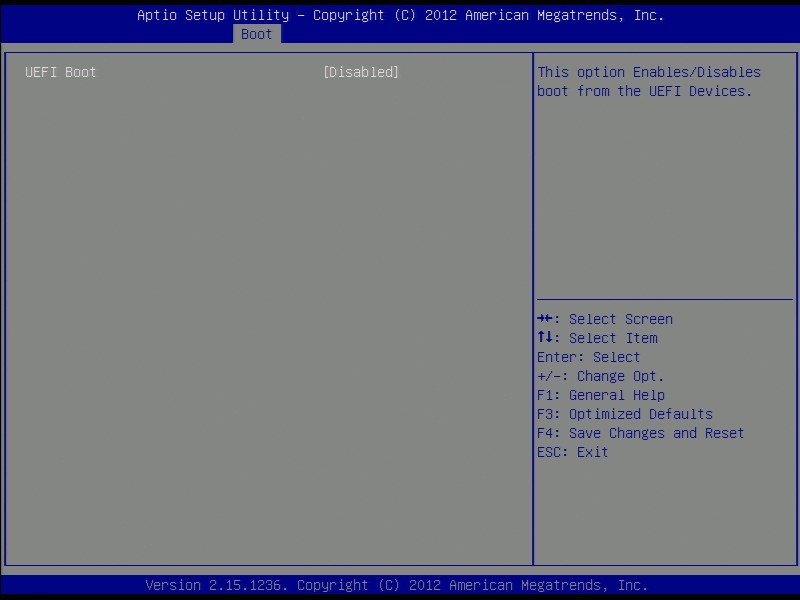
Task: Click the divider line above the key legend
Action: (x=664, y=299)
